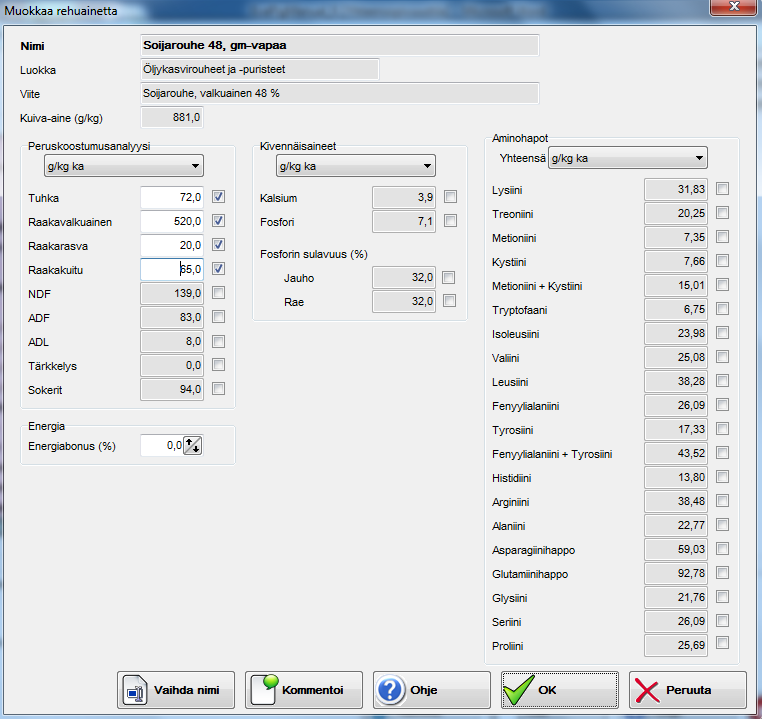Click the Kalsium value 3,9
This screenshot has height=719, width=762.
point(404,197)
